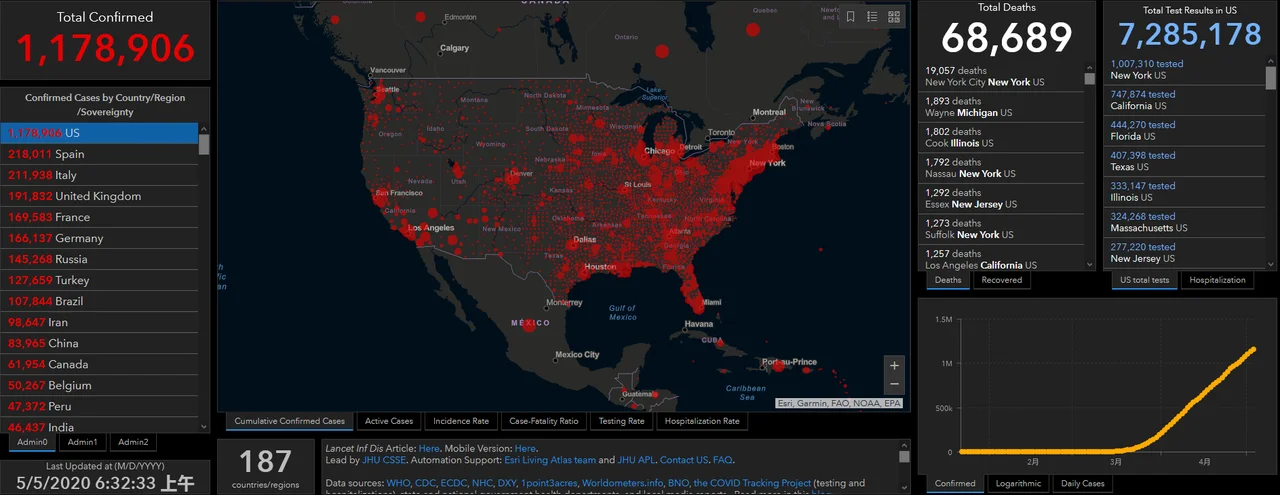This screenshot has width=1280, height=495.
Task: Switch to Active Cases map tab
Action: (x=389, y=421)
